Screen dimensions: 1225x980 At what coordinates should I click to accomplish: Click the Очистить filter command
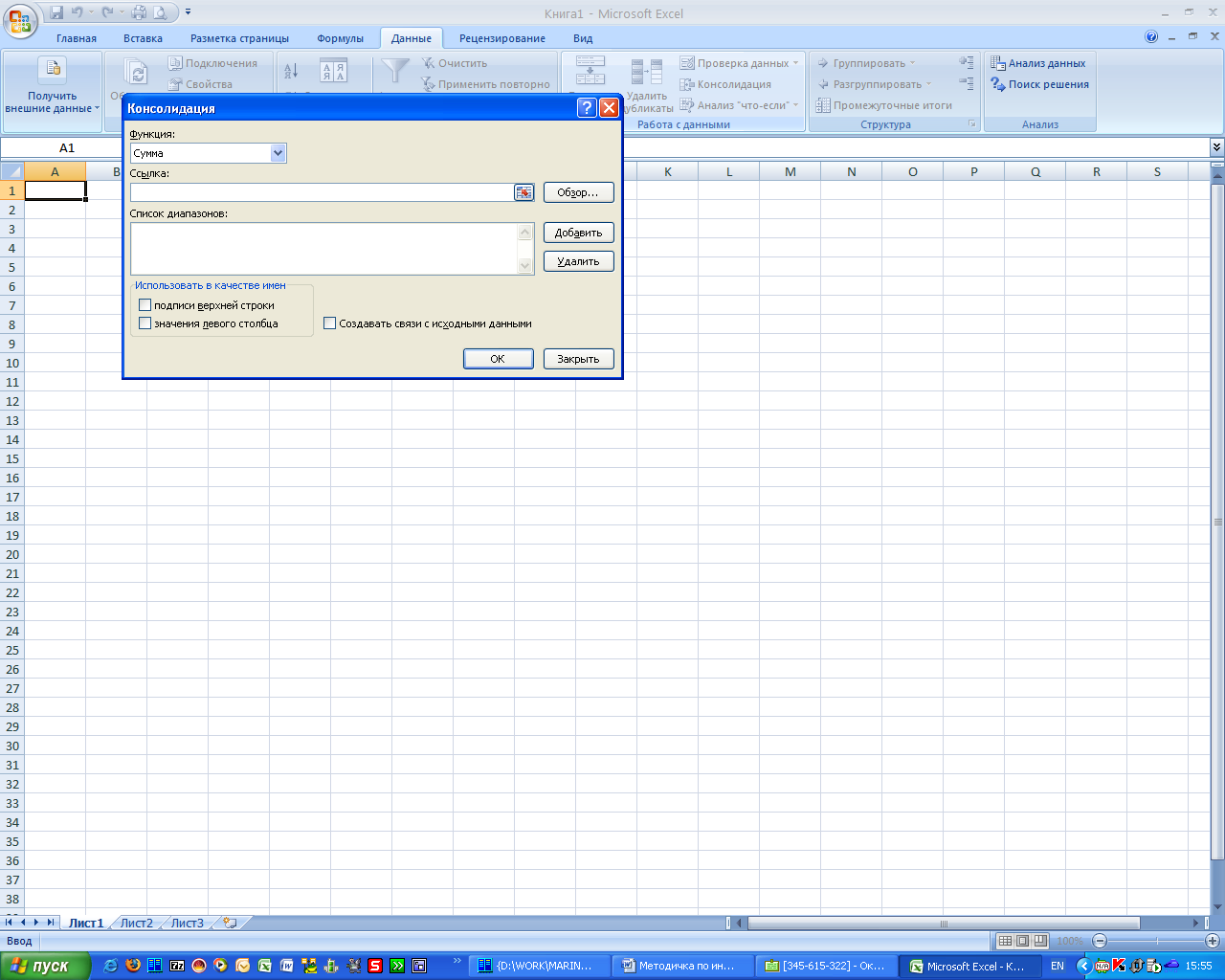(455, 63)
